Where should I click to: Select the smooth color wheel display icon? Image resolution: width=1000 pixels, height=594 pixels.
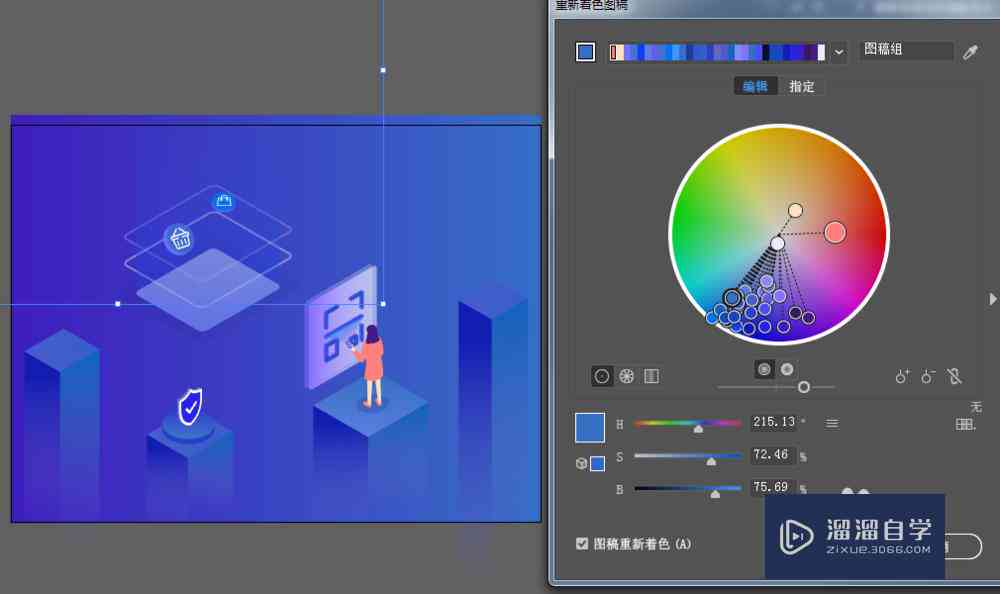click(x=601, y=376)
